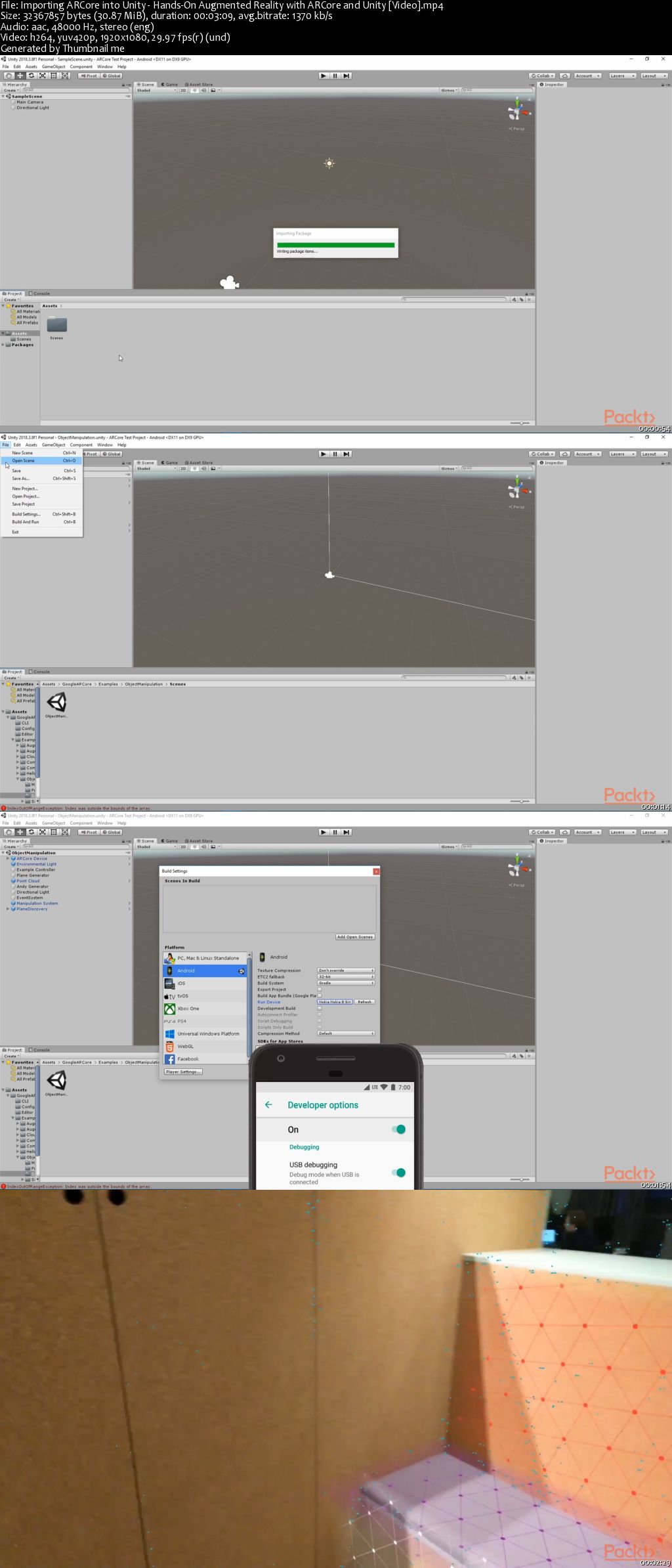Expand the Packages folder in the SampleScene frame
This screenshot has height=1568, width=672.
click(x=3, y=345)
